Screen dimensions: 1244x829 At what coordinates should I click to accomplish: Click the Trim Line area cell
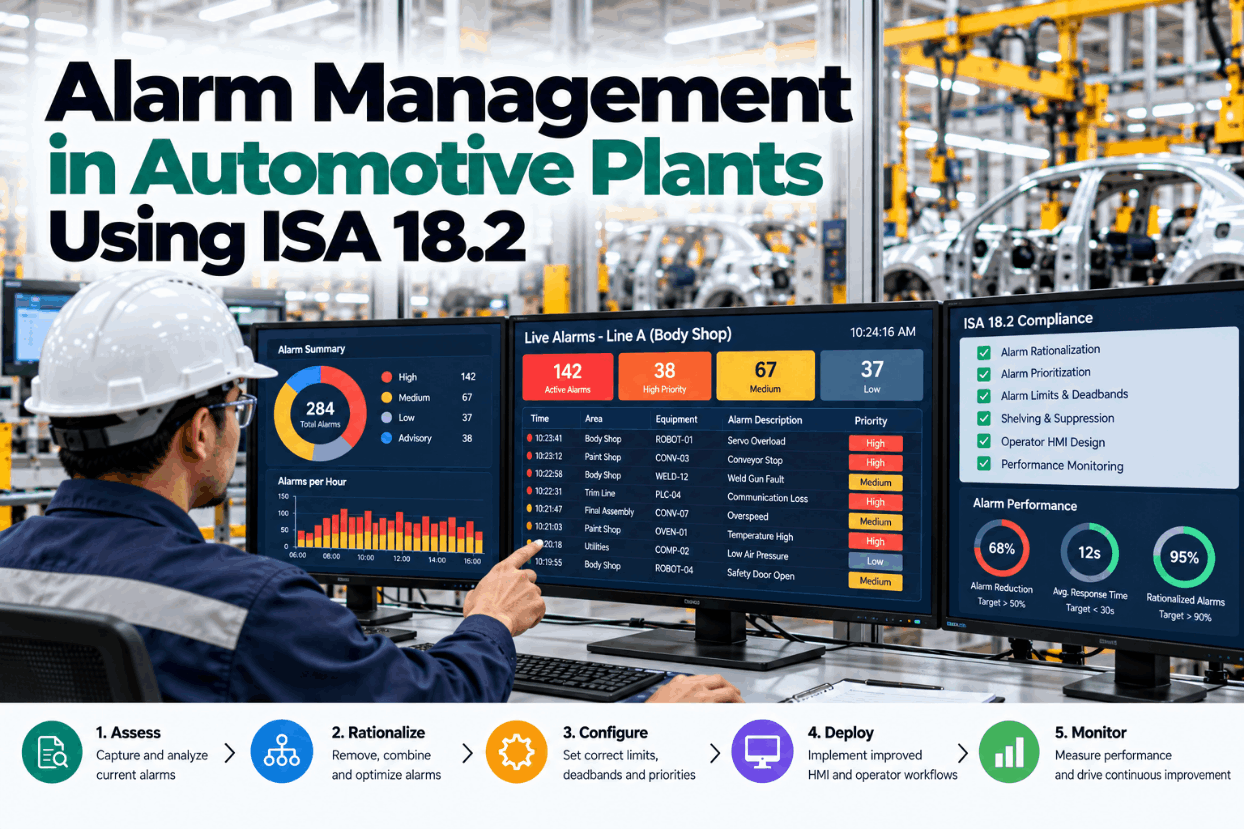[x=600, y=493]
